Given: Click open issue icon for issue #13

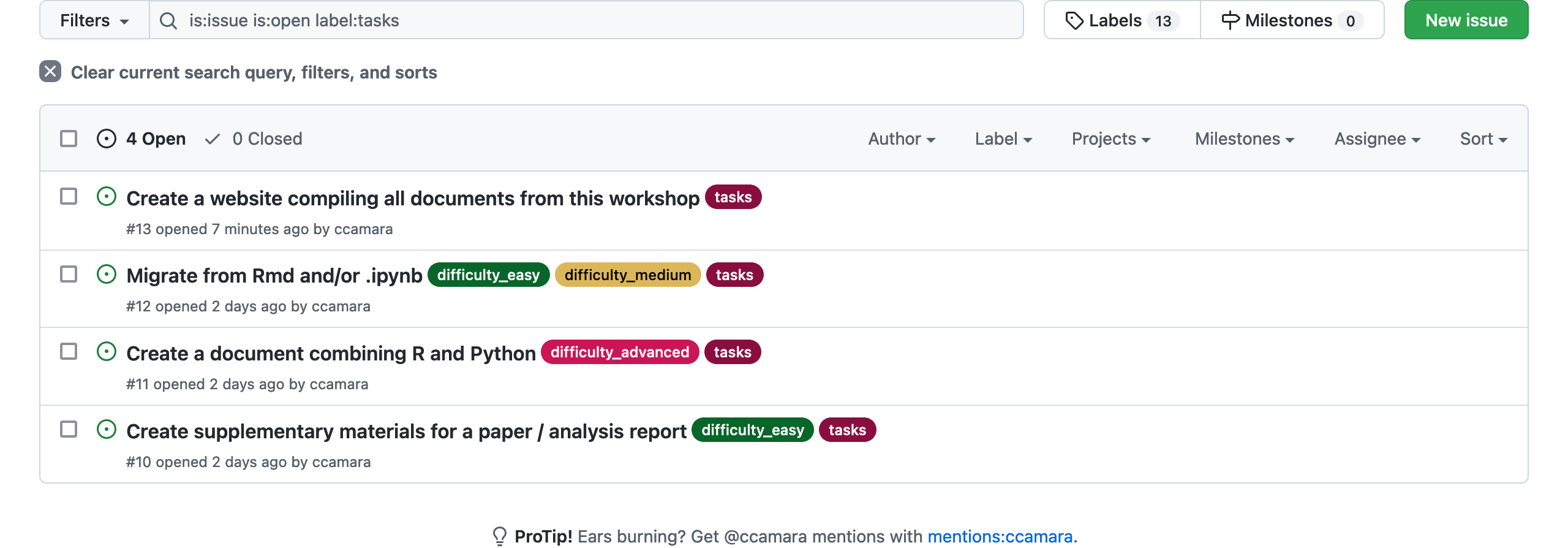Looking at the screenshot, I should point(107,197).
